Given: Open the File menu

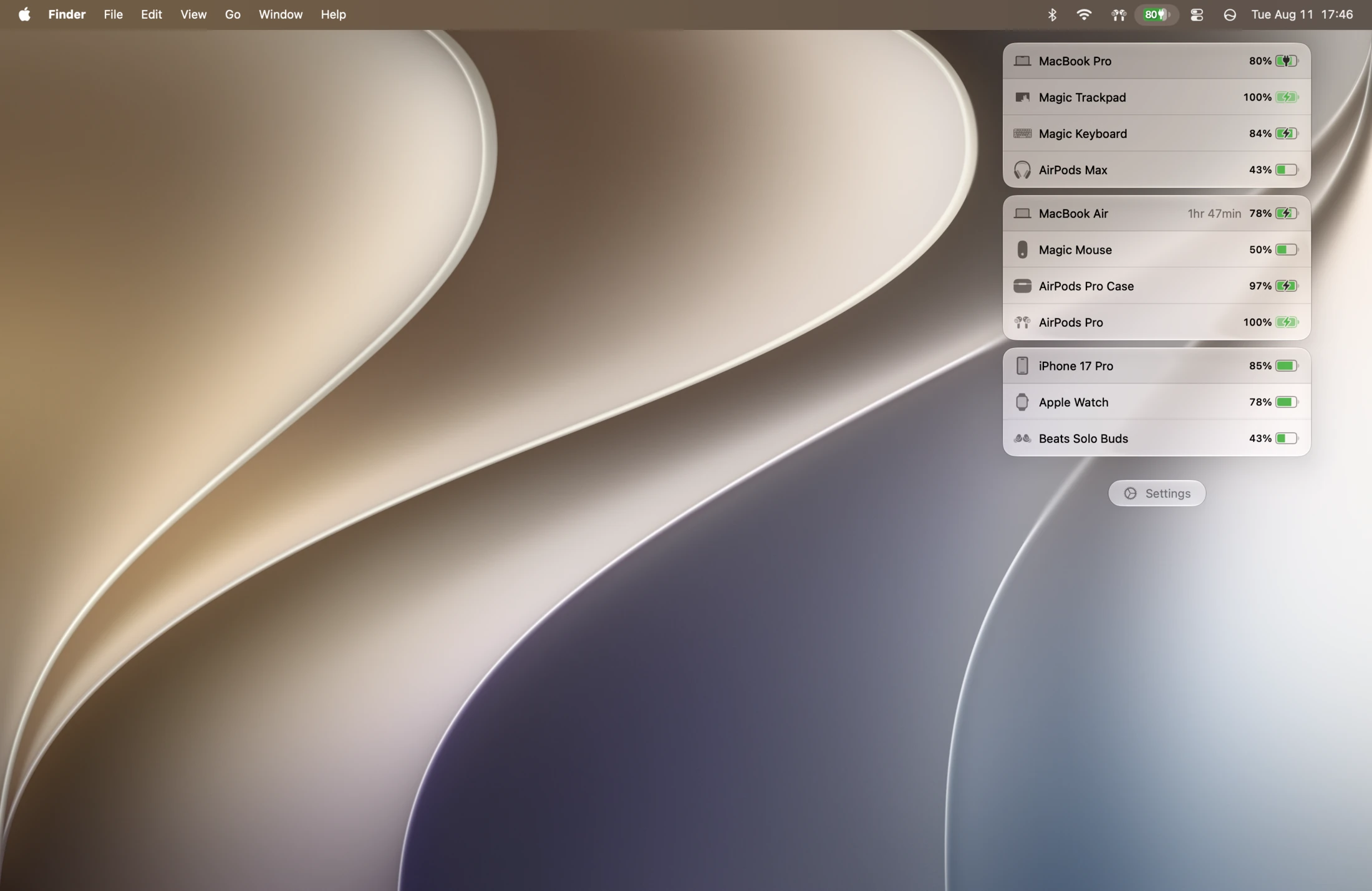Looking at the screenshot, I should click(113, 14).
